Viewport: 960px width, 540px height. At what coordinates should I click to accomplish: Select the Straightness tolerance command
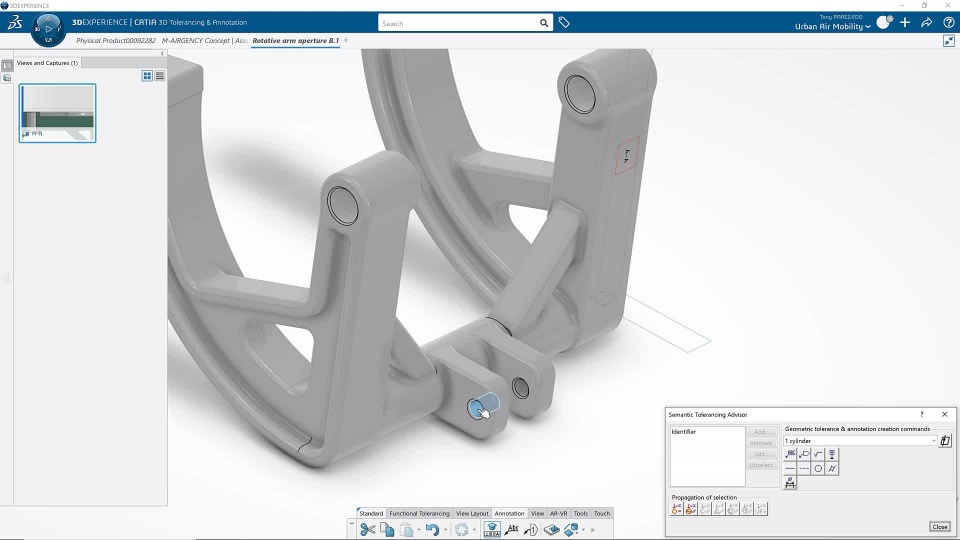790,468
